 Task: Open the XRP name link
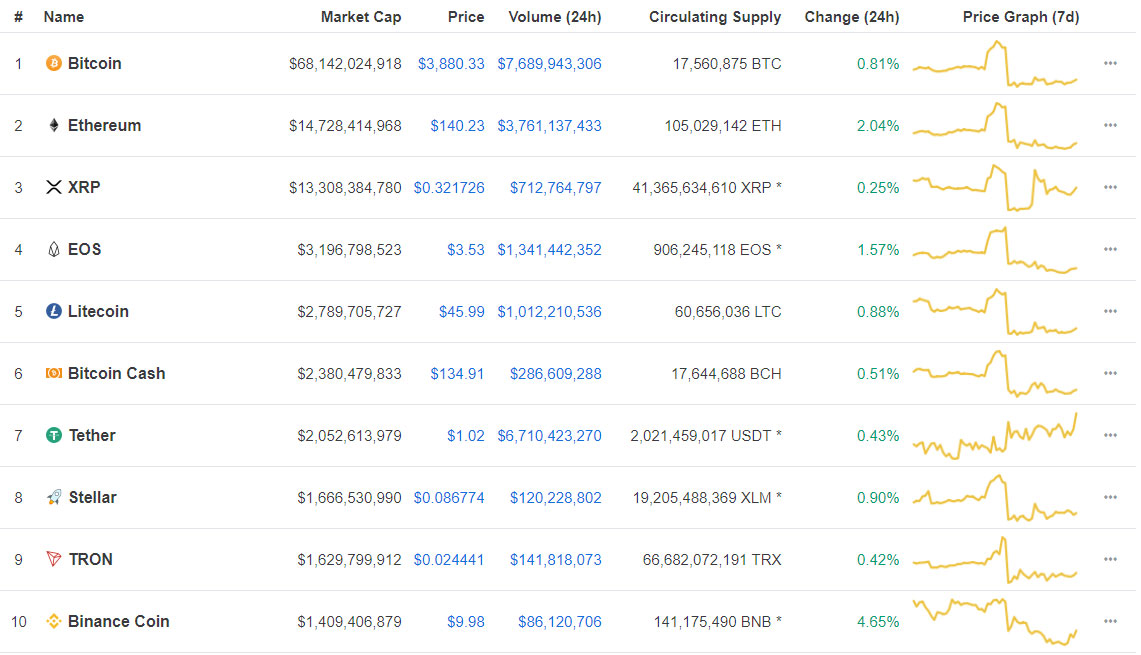click(84, 187)
